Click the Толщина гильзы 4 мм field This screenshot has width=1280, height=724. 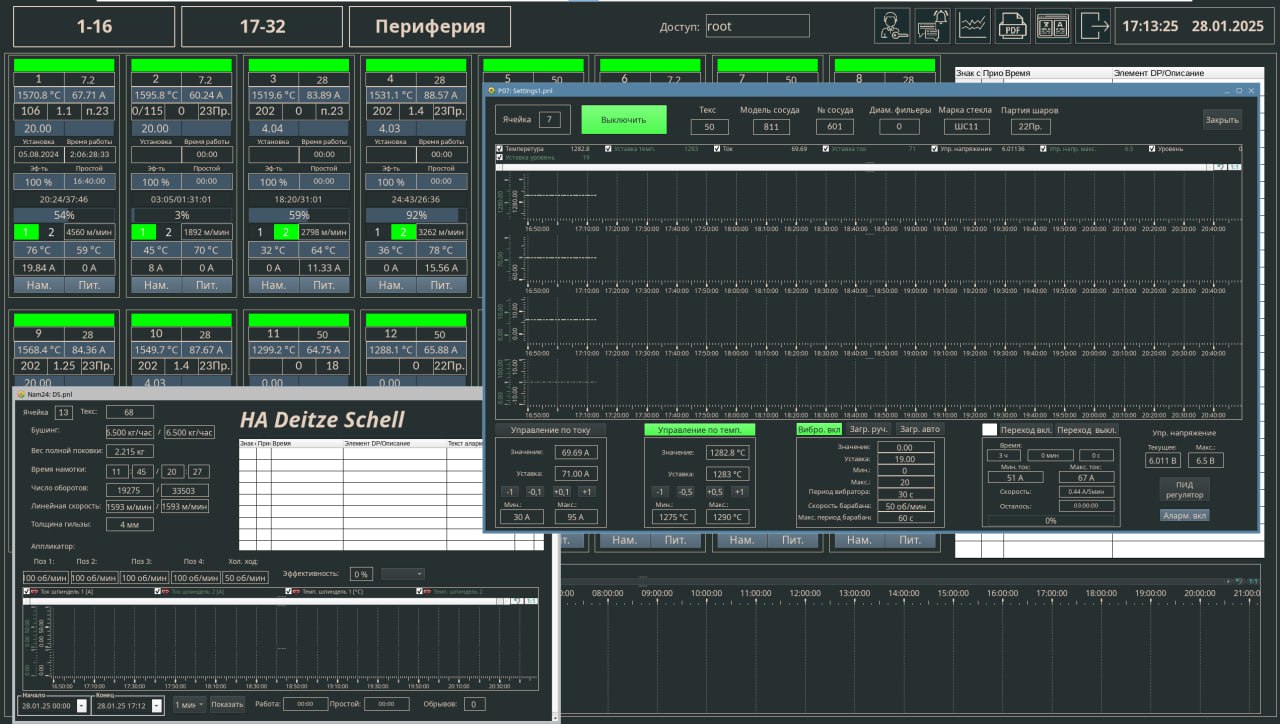(x=129, y=524)
